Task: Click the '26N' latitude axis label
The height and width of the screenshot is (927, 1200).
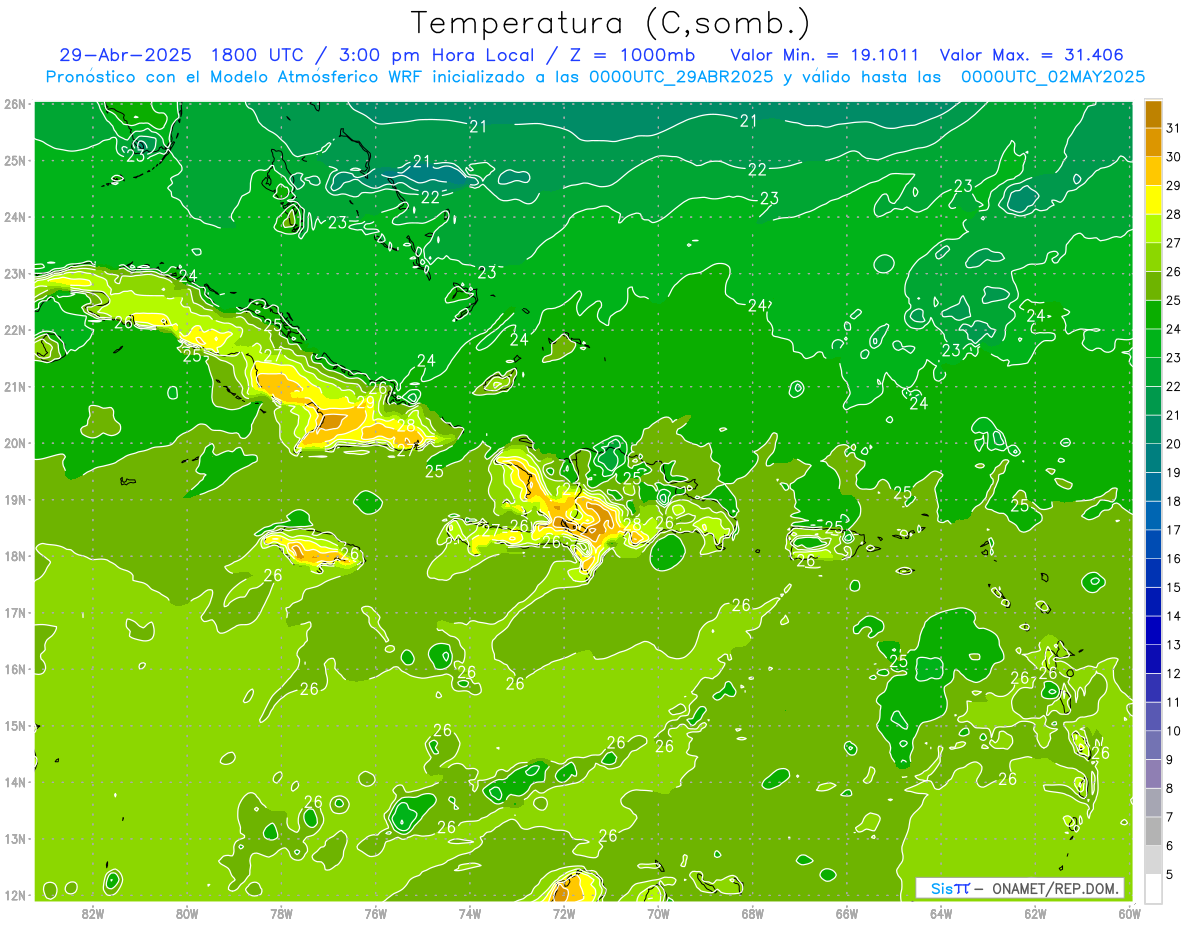Action: point(15,104)
